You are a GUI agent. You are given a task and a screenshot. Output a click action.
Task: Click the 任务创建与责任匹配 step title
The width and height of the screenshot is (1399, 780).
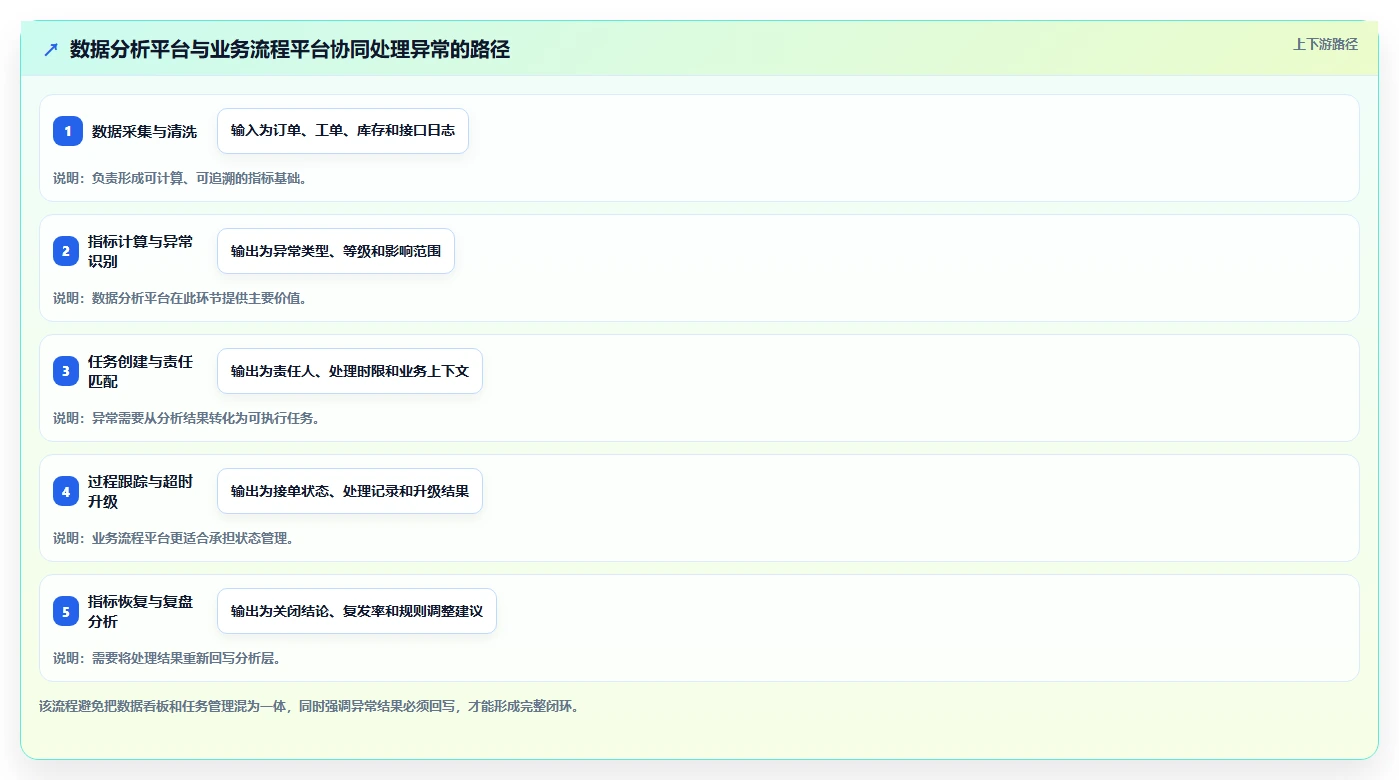tap(140, 371)
